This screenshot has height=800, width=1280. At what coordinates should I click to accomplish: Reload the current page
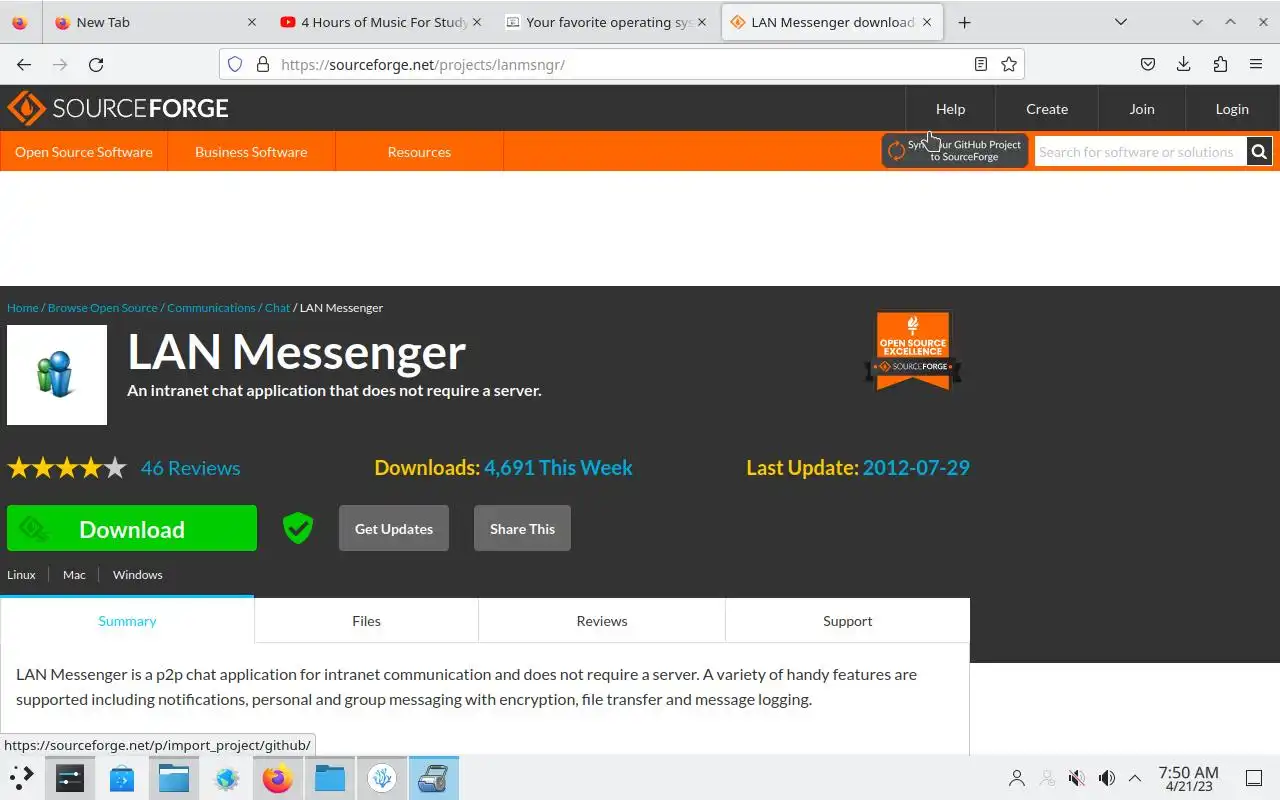pos(96,64)
